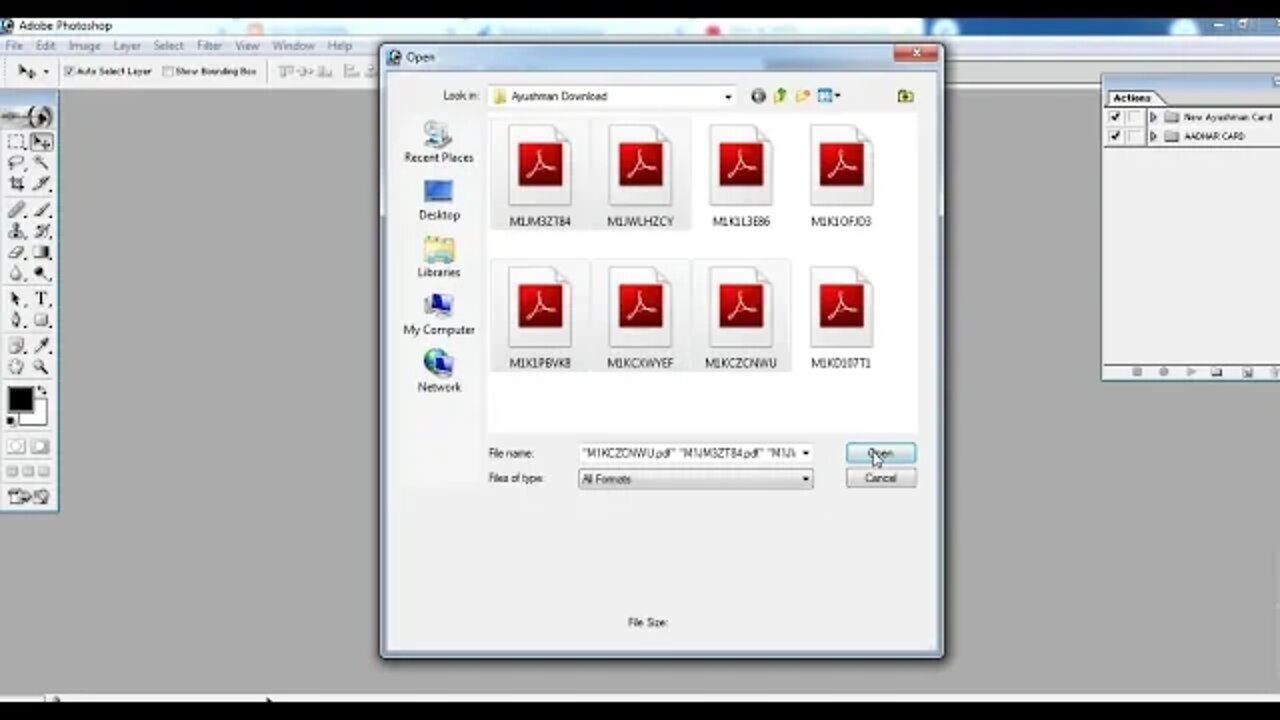Image resolution: width=1280 pixels, height=720 pixels.
Task: Open Files of type format dropdown
Action: click(805, 479)
